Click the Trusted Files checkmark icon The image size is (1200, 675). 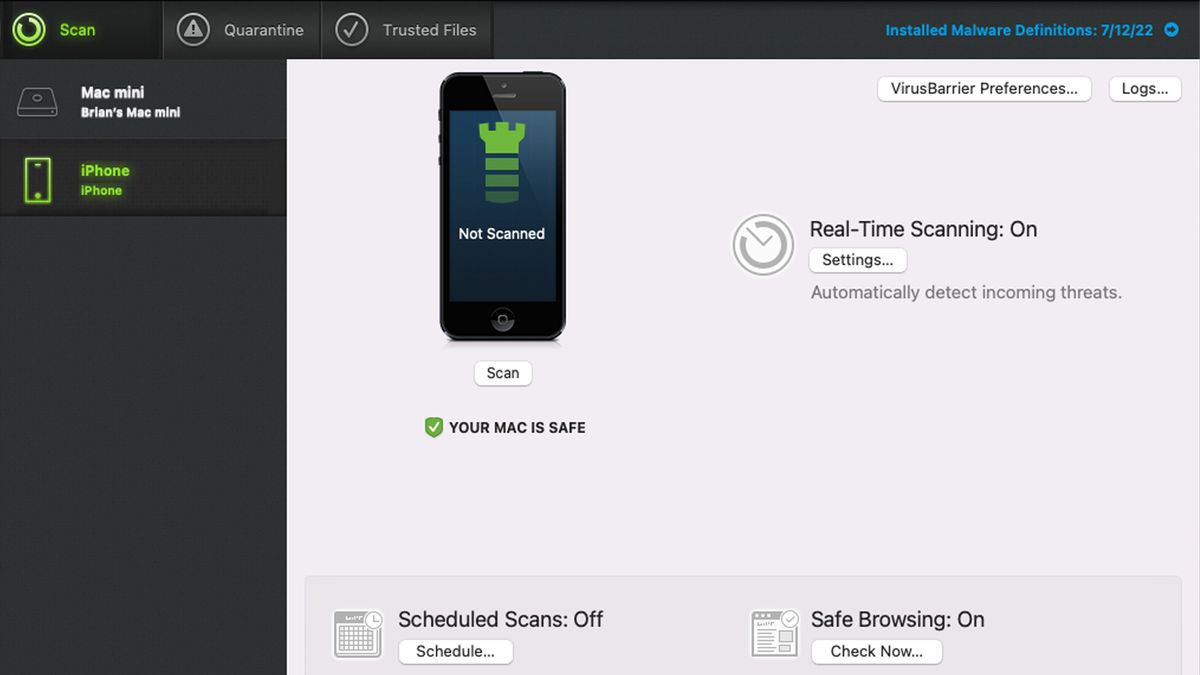pyautogui.click(x=351, y=30)
